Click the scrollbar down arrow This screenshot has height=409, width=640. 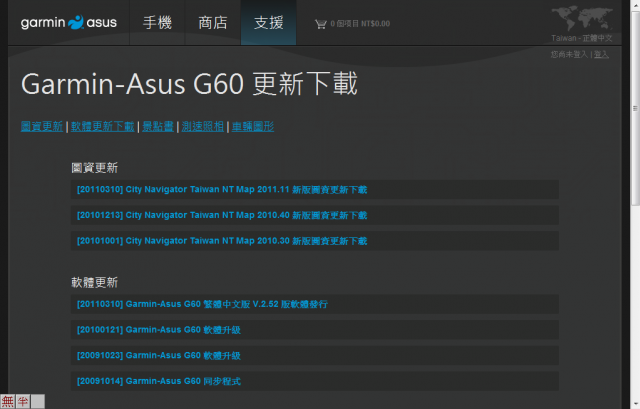coord(635,405)
